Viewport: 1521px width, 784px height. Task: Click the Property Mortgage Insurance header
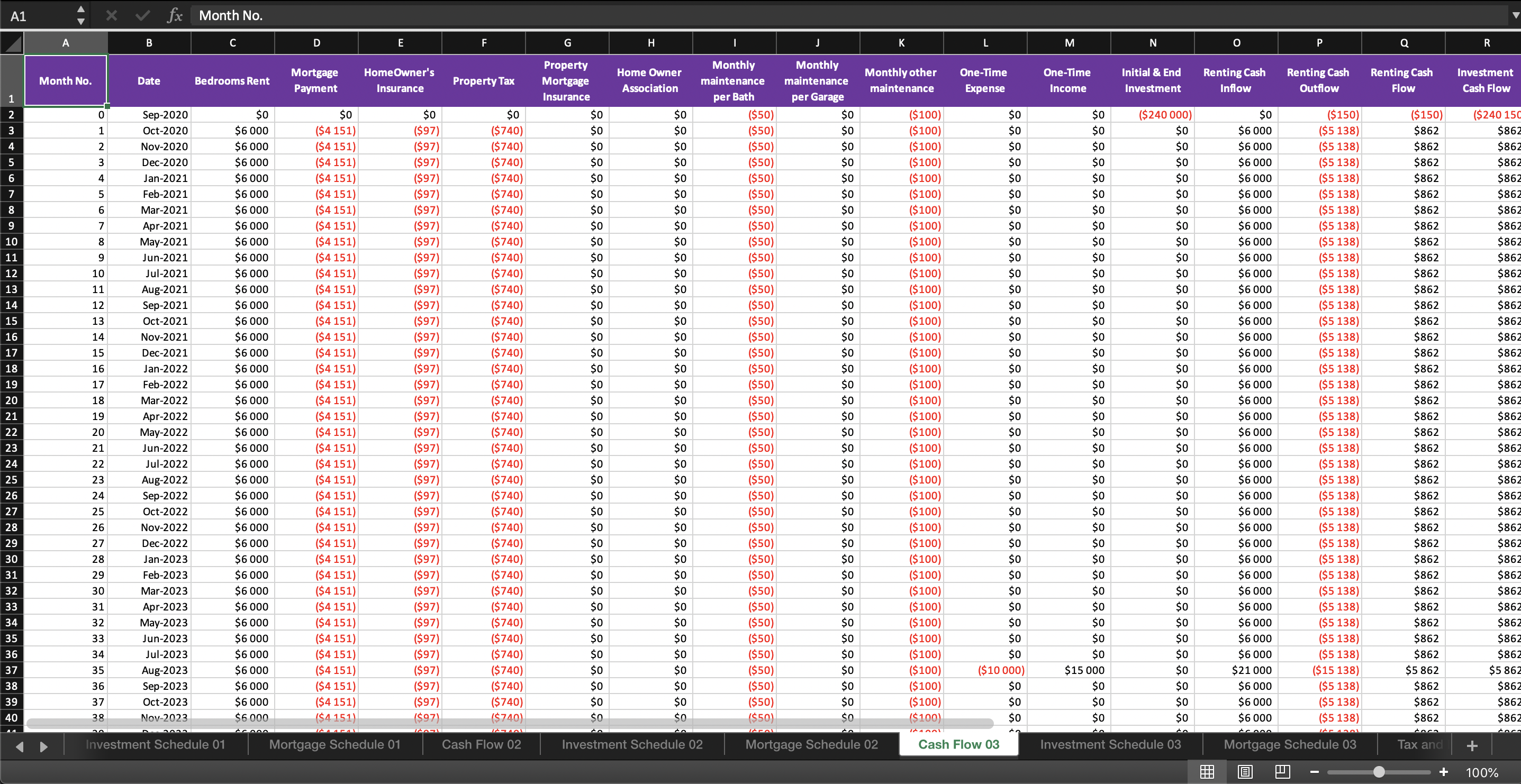[x=567, y=81]
